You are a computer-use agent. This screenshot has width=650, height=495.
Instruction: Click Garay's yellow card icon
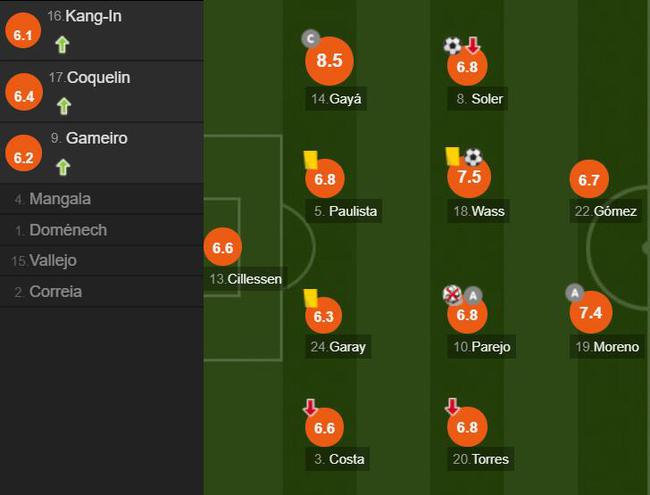(310, 298)
